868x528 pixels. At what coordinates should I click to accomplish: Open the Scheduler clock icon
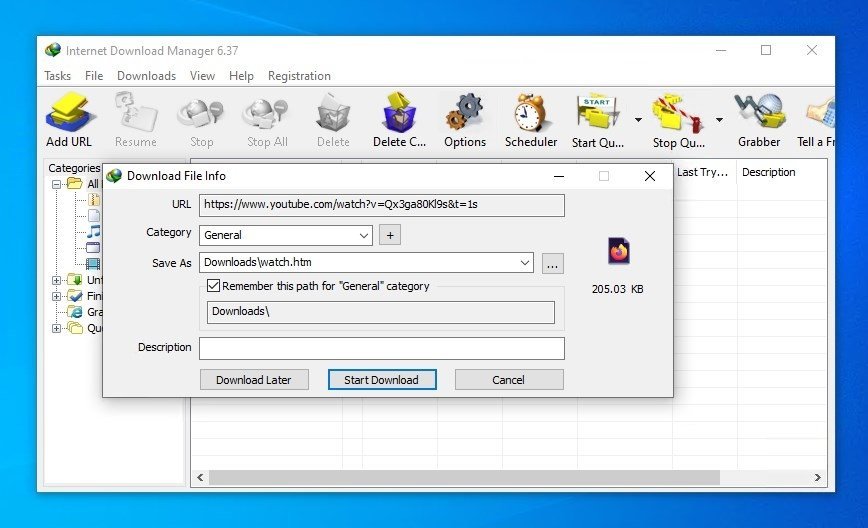530,113
